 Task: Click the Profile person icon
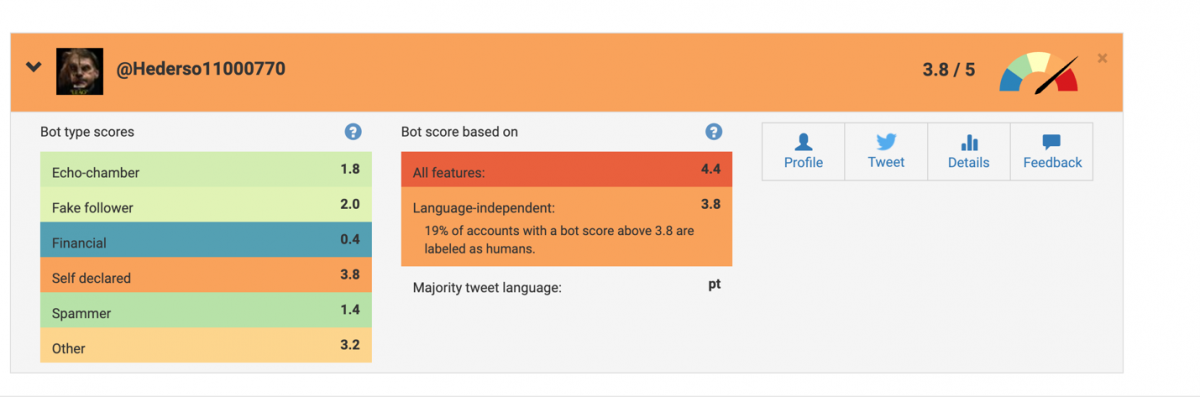[x=803, y=142]
